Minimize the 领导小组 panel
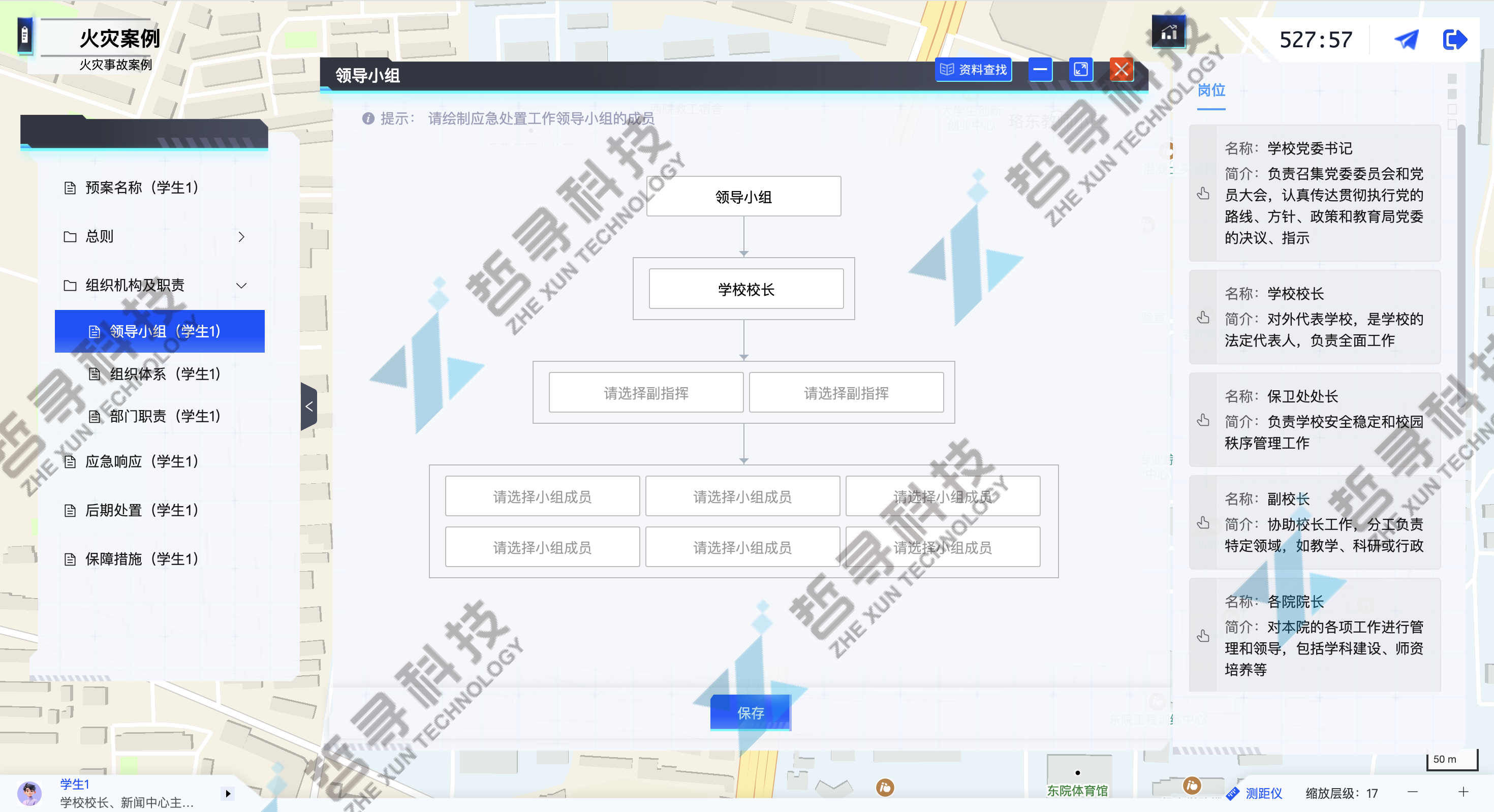 click(1041, 70)
